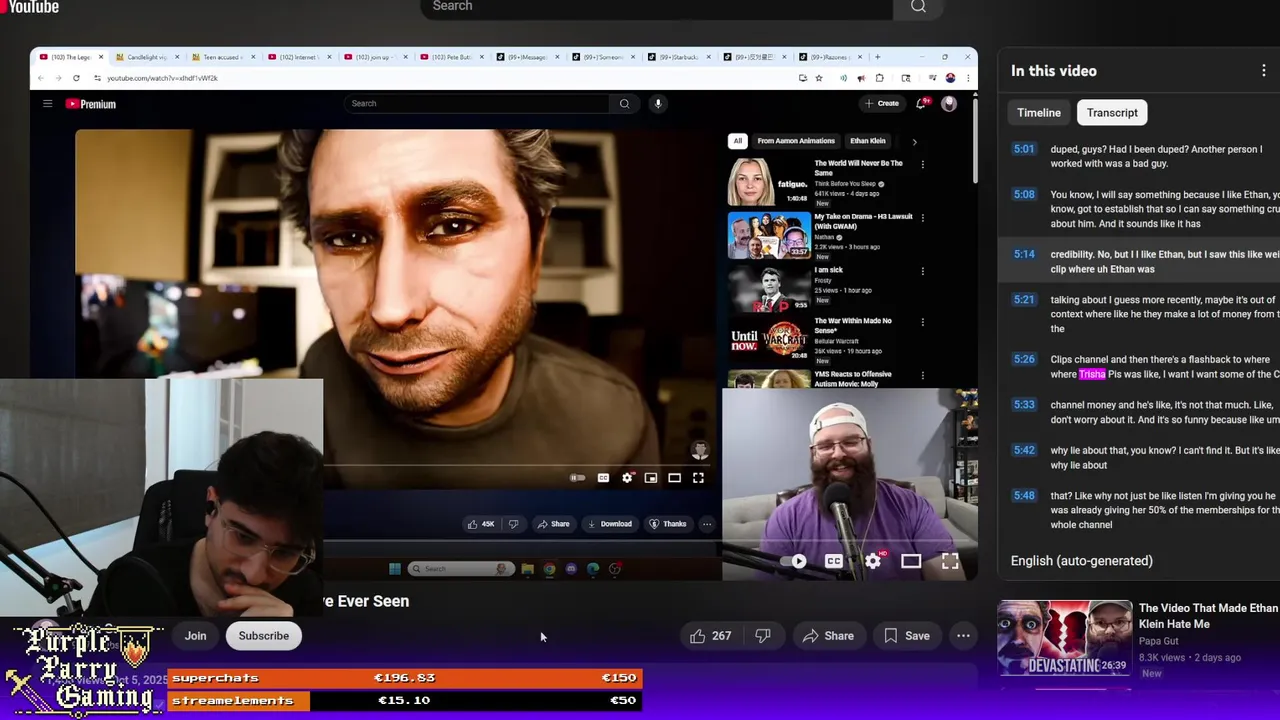Open the account avatar next to the notifications bell
The height and width of the screenshot is (720, 1280).
coord(949,103)
